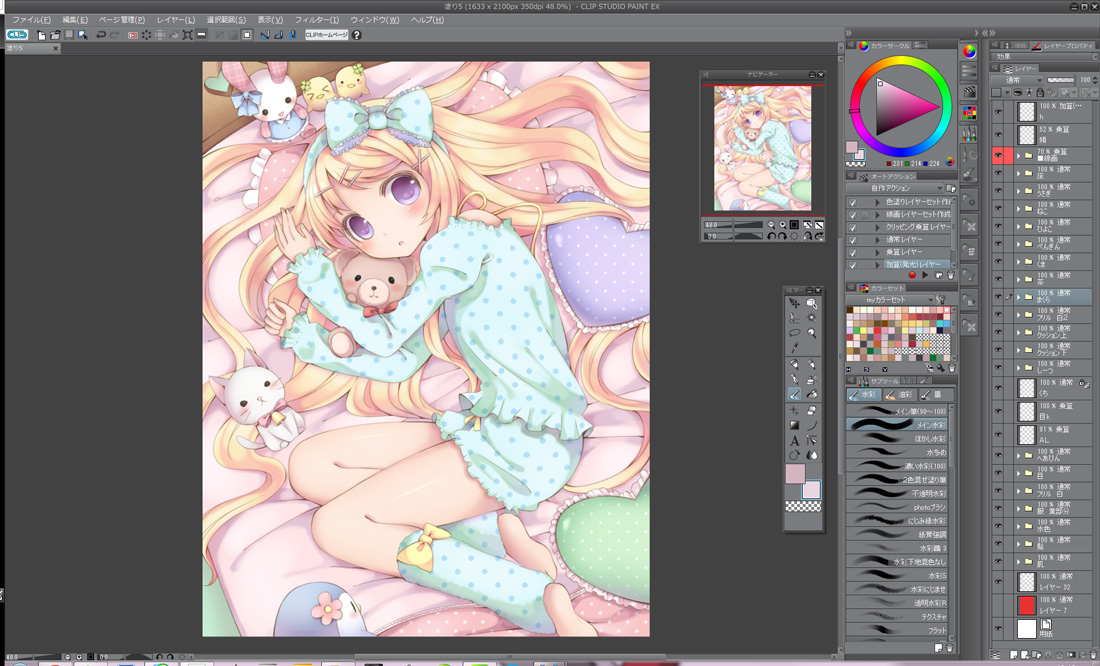Screen dimensions: 1100x666
Task: Click the color wheel dock icon
Action: [970, 51]
